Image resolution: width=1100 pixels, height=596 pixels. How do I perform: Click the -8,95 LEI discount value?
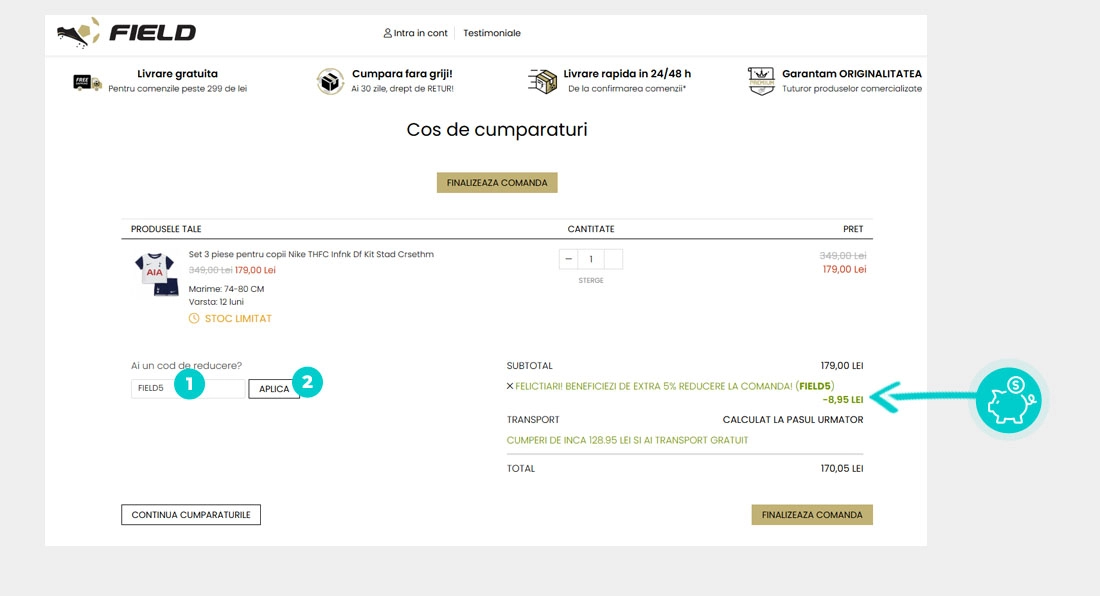843,400
